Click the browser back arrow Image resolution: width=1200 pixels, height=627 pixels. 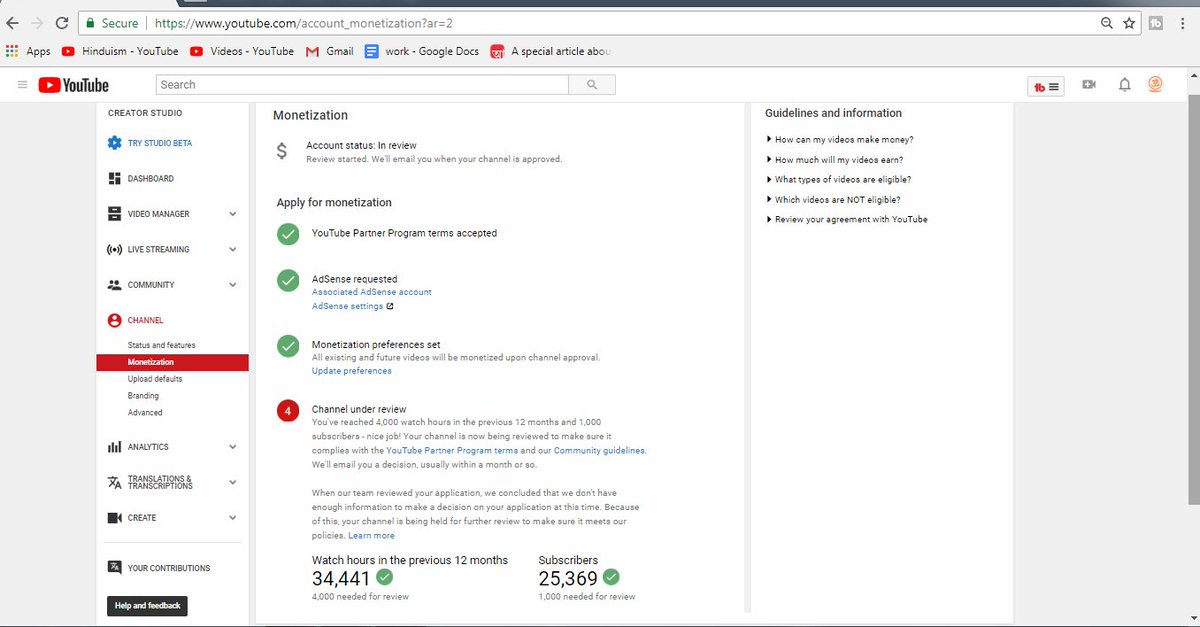point(13,22)
